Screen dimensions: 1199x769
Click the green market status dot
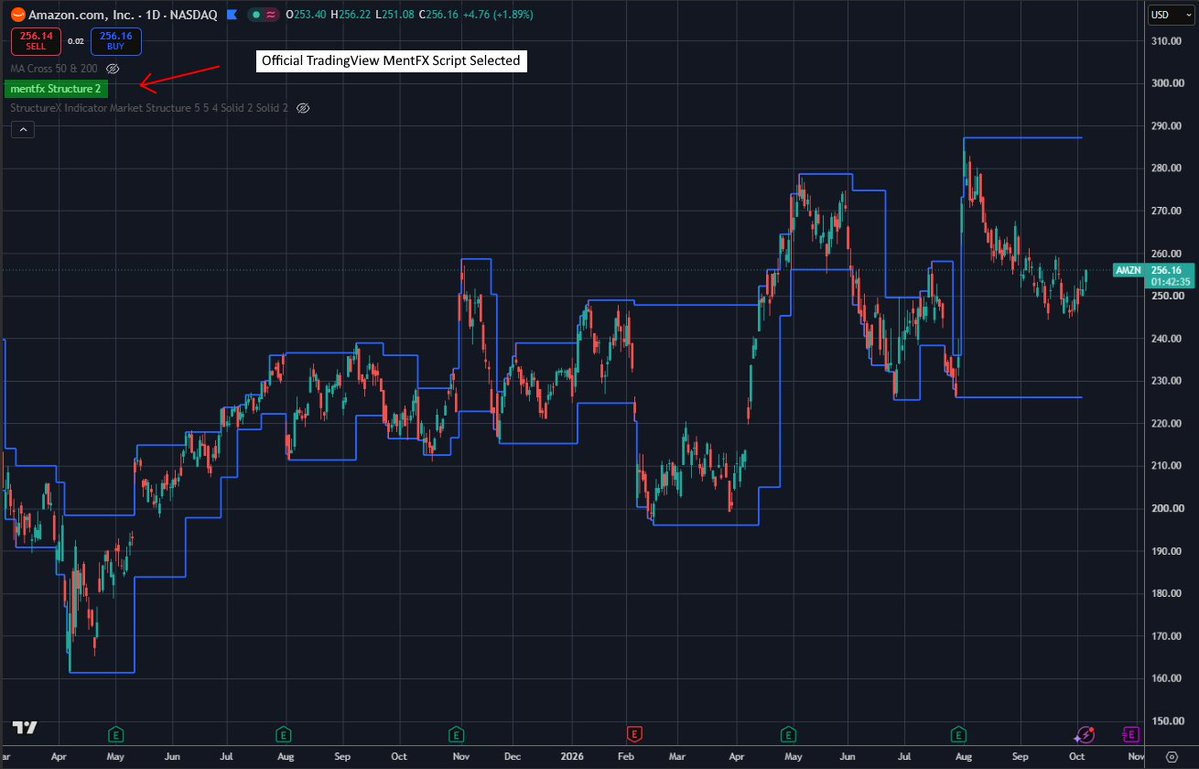point(256,15)
